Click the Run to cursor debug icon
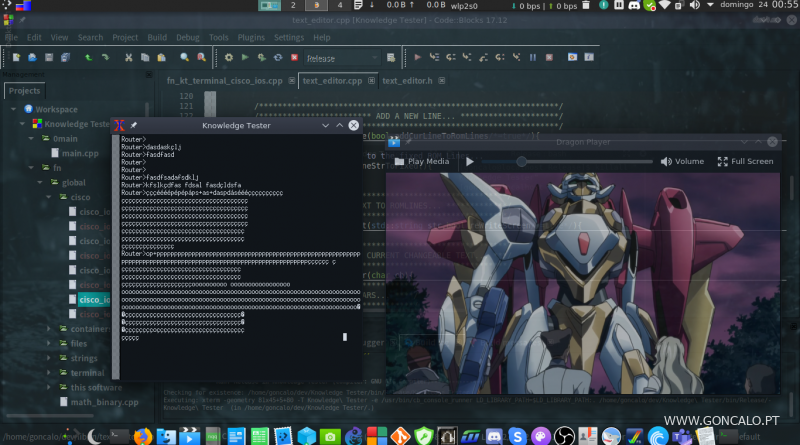 [434, 57]
